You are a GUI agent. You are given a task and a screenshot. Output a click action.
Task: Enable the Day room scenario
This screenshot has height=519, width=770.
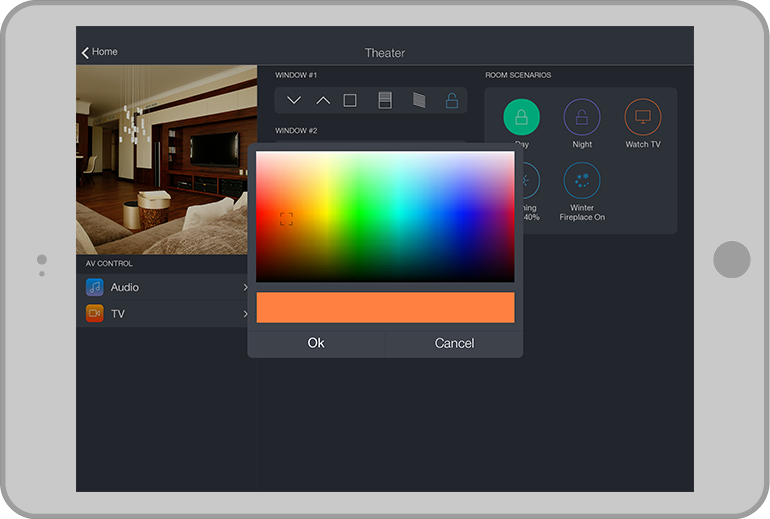521,117
